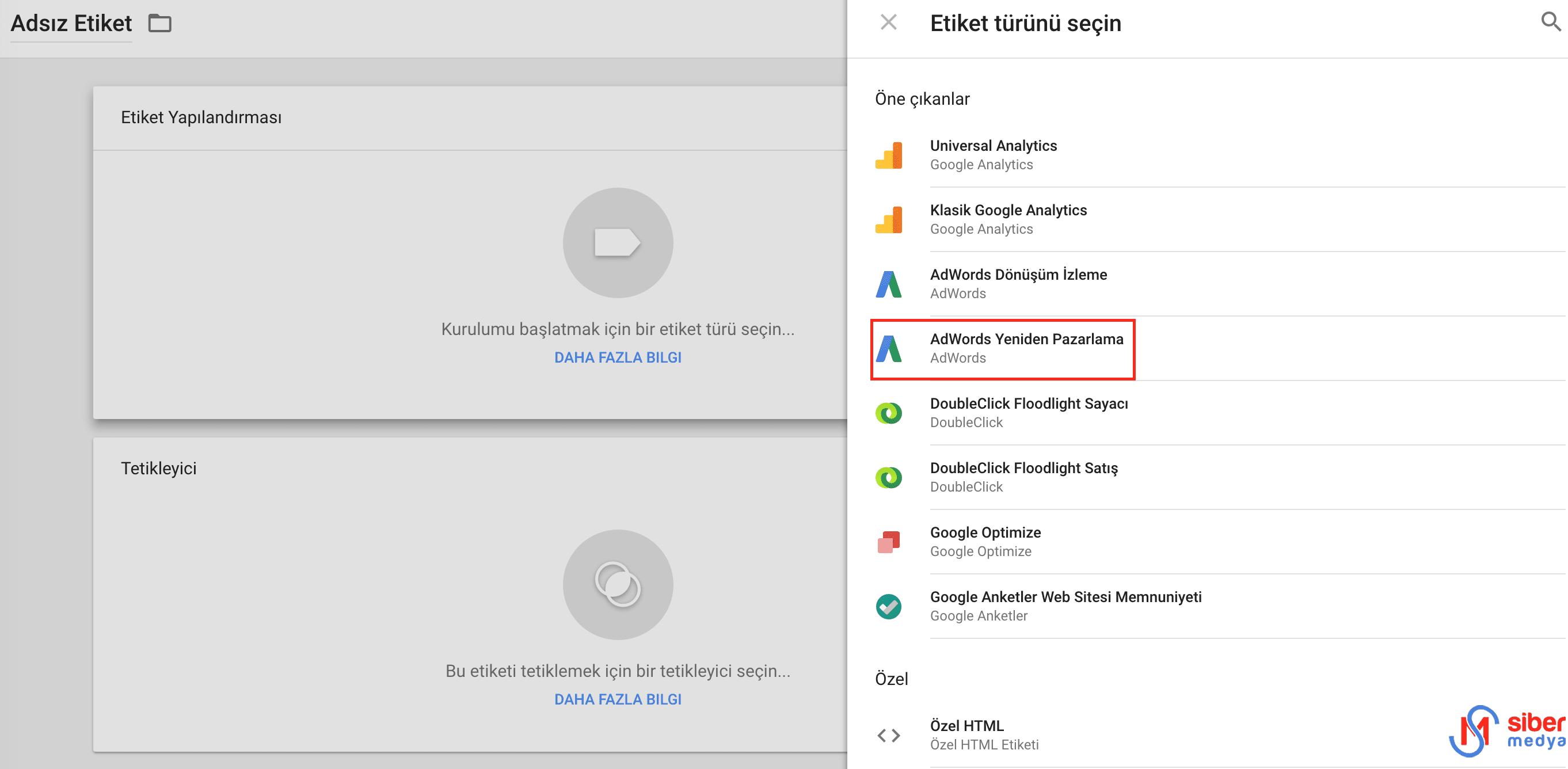Click 'Özel HTML Etiketi' subtitle

[984, 745]
